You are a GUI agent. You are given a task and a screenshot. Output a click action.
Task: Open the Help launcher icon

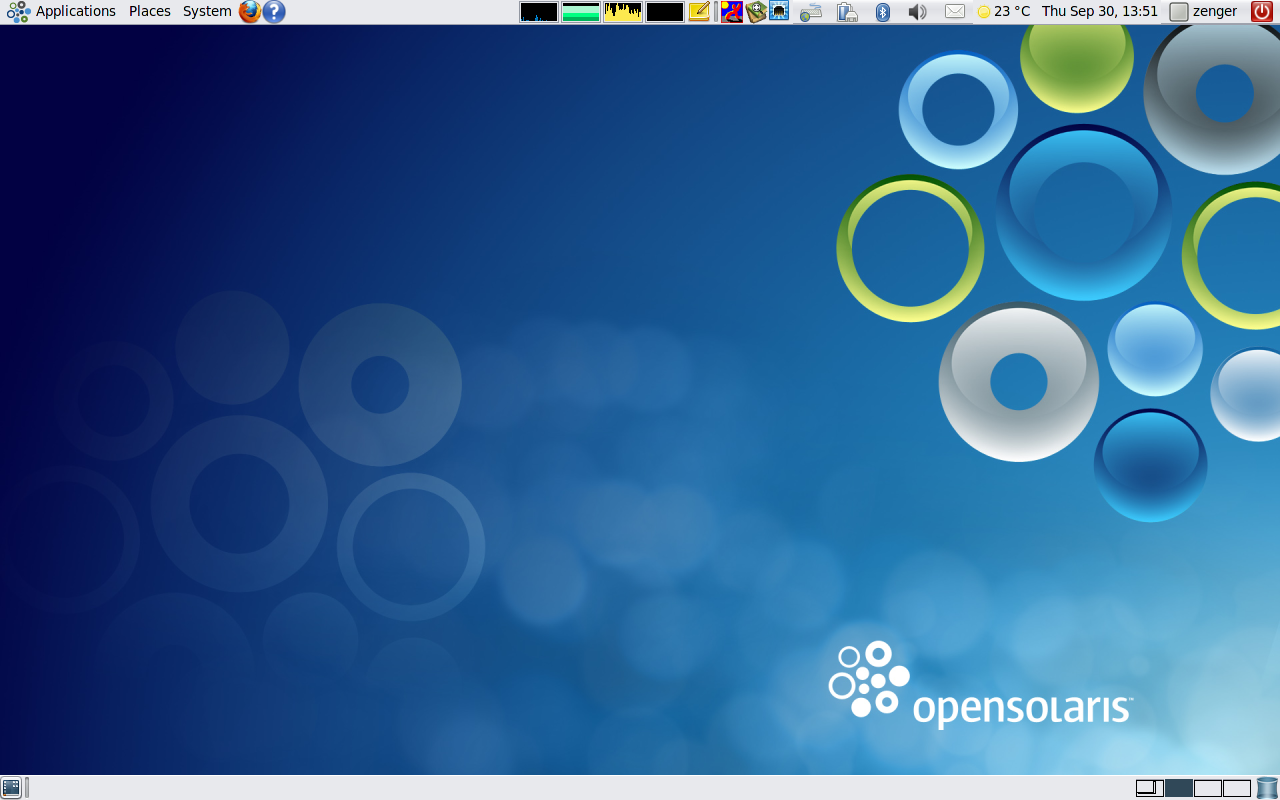[274, 12]
